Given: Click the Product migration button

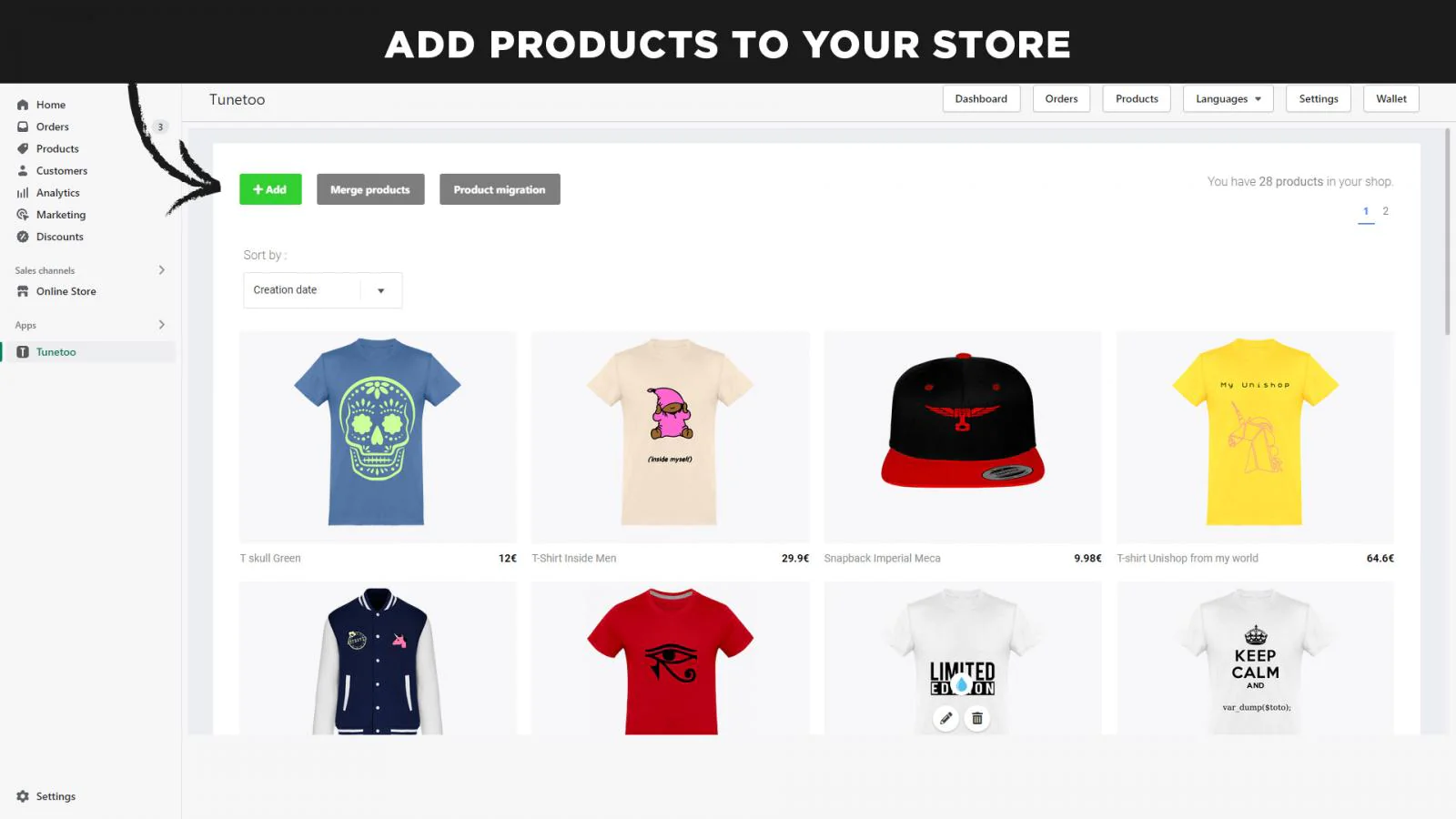Looking at the screenshot, I should [x=500, y=189].
